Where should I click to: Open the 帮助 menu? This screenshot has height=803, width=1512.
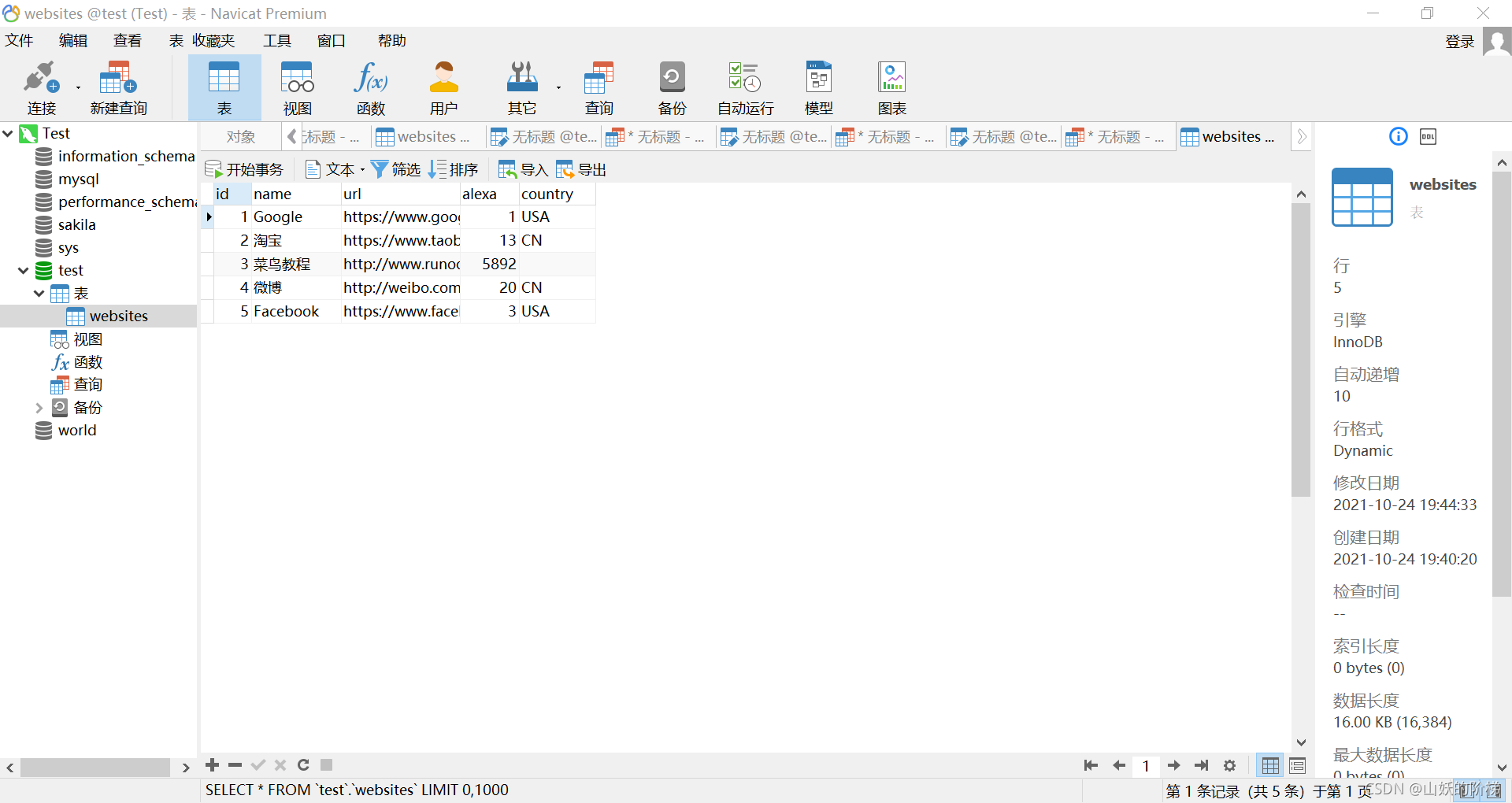pyautogui.click(x=392, y=41)
